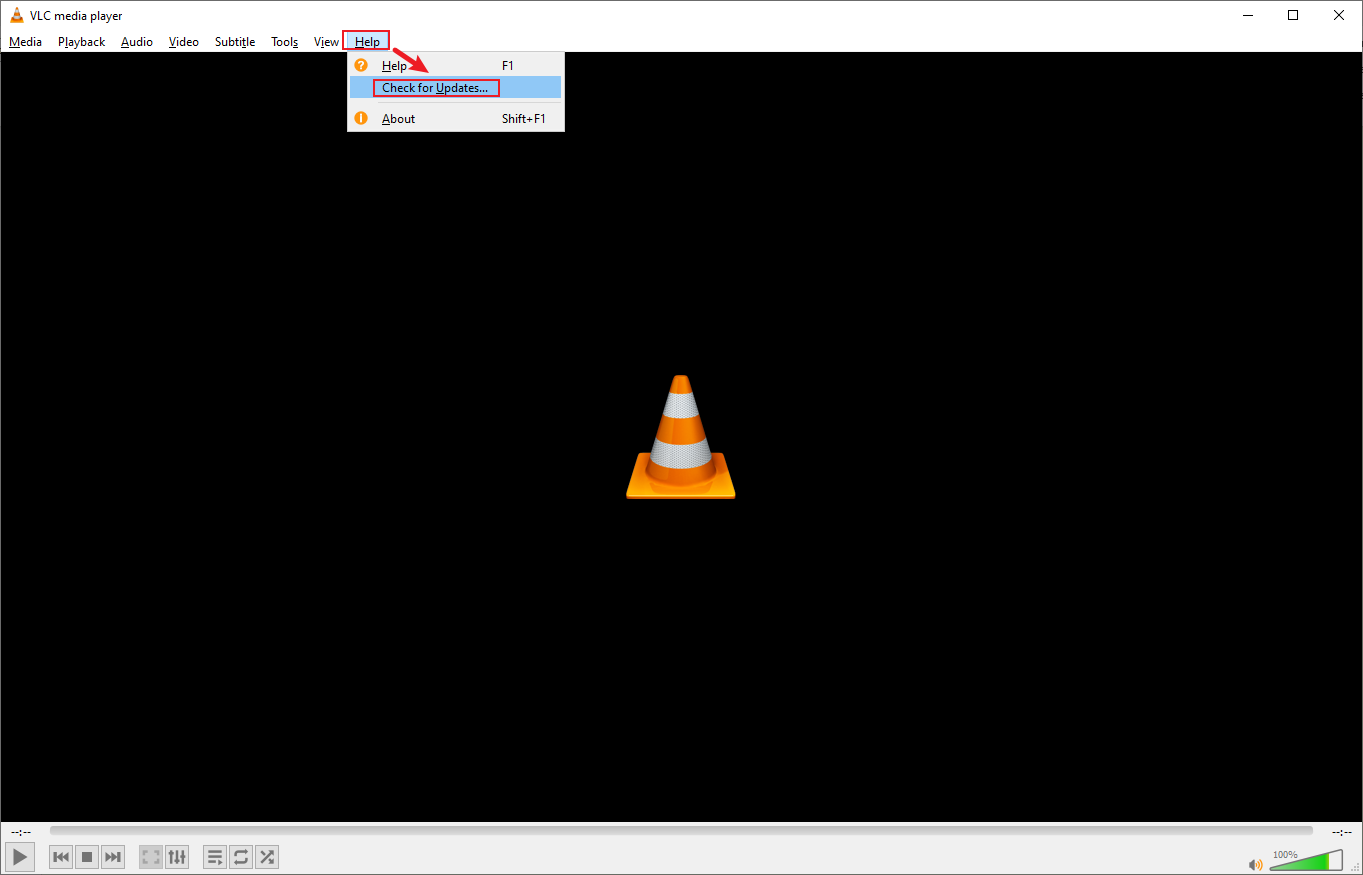
Task: Open Help documentation entry
Action: click(x=394, y=65)
